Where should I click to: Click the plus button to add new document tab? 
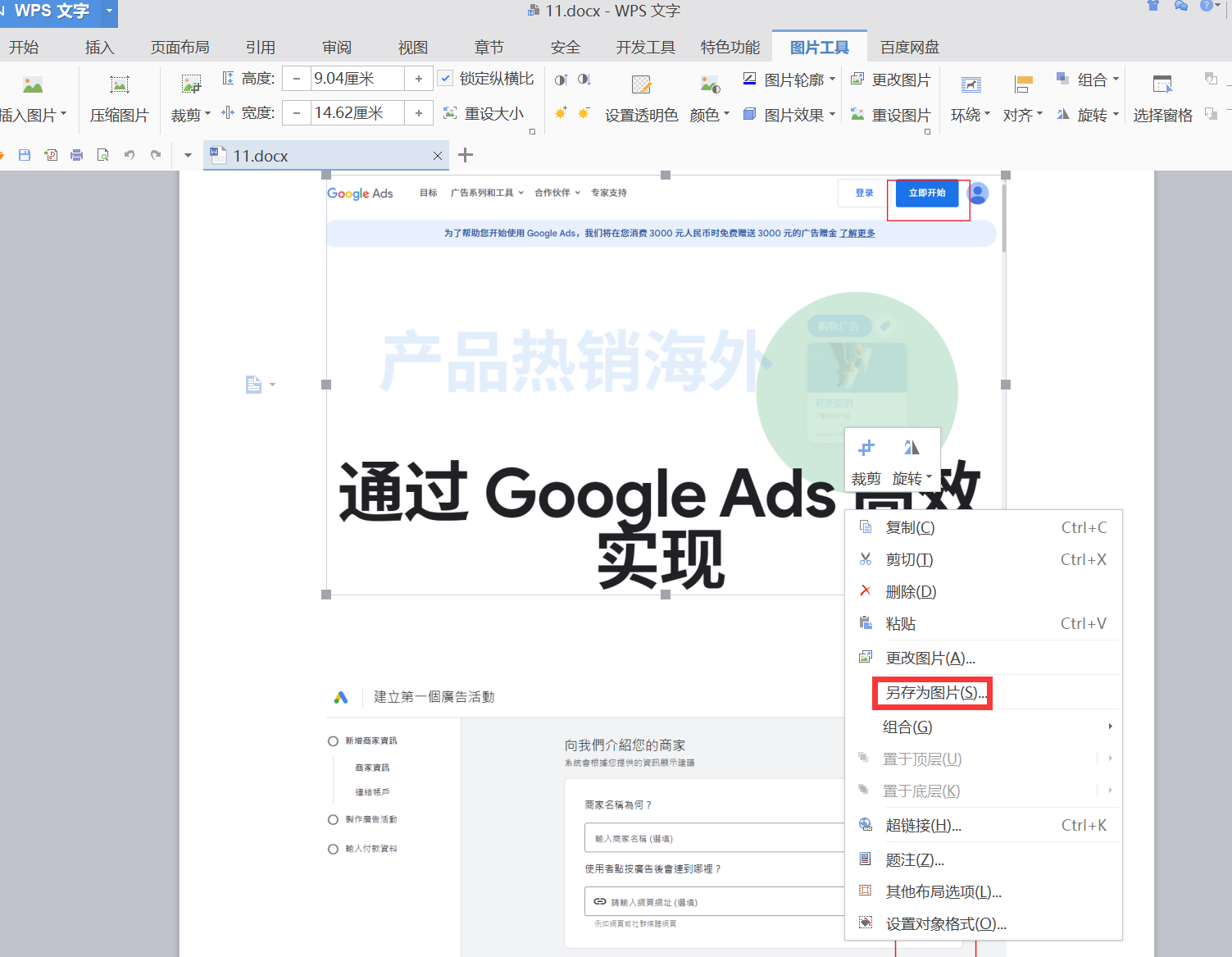466,155
